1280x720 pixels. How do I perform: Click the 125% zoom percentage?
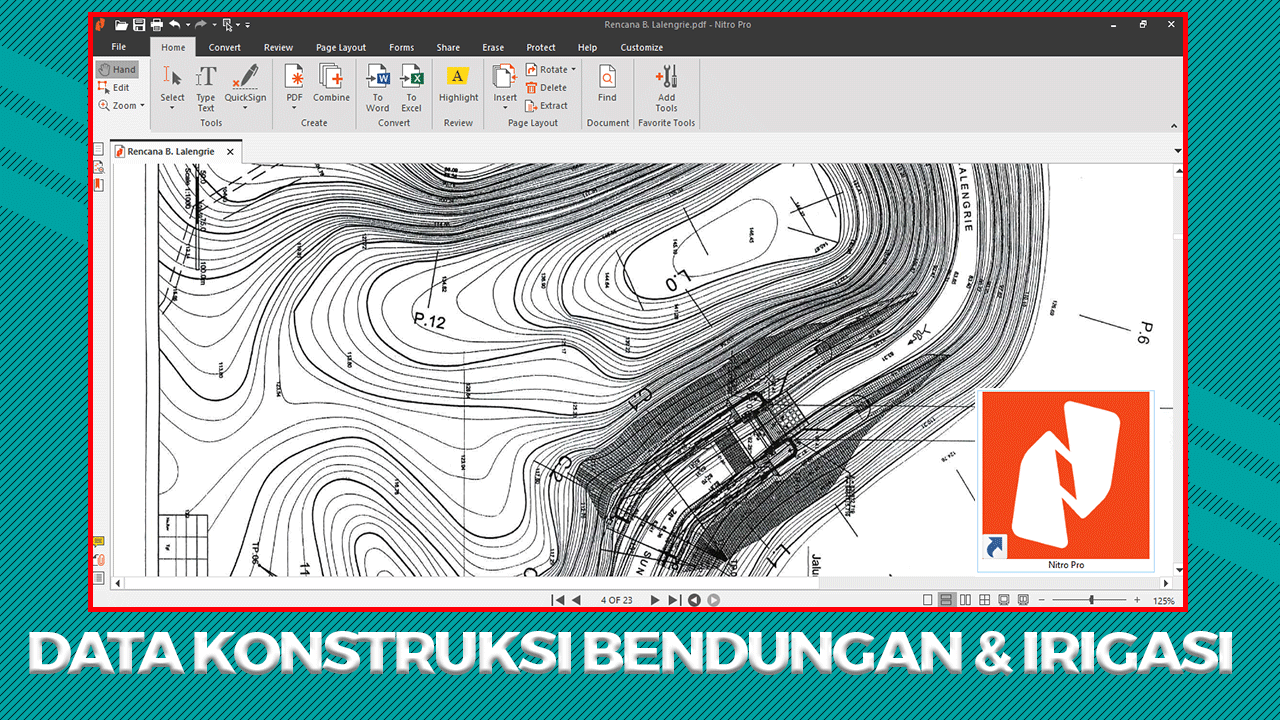[x=1163, y=601]
